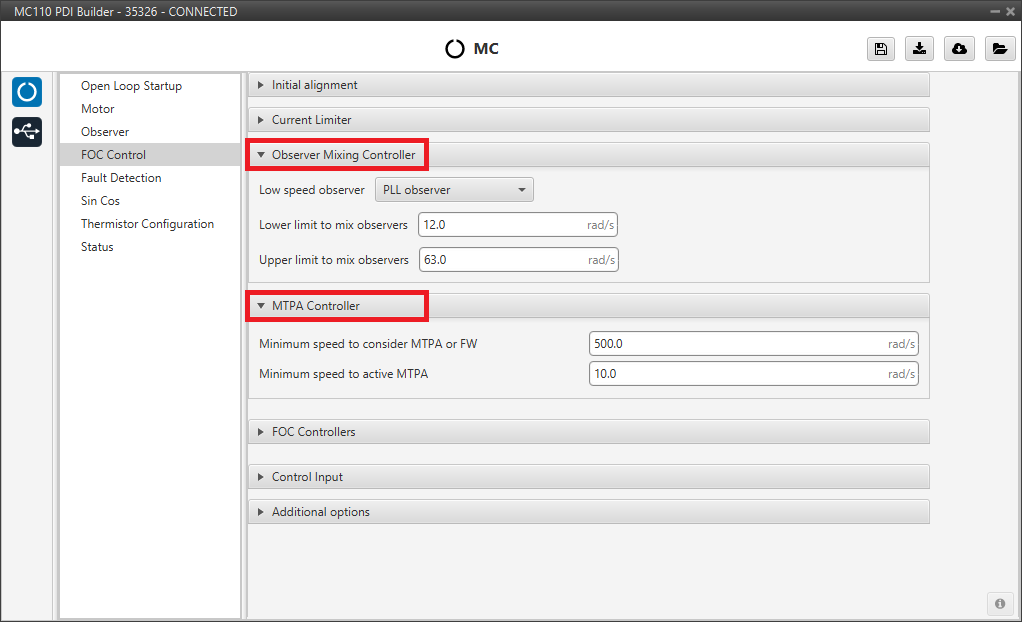
Task: Expand the Current Limiter section
Action: [311, 120]
